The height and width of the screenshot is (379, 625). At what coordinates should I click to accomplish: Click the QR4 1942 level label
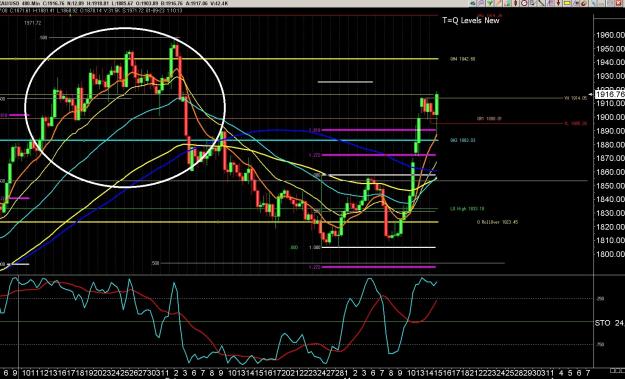point(462,59)
